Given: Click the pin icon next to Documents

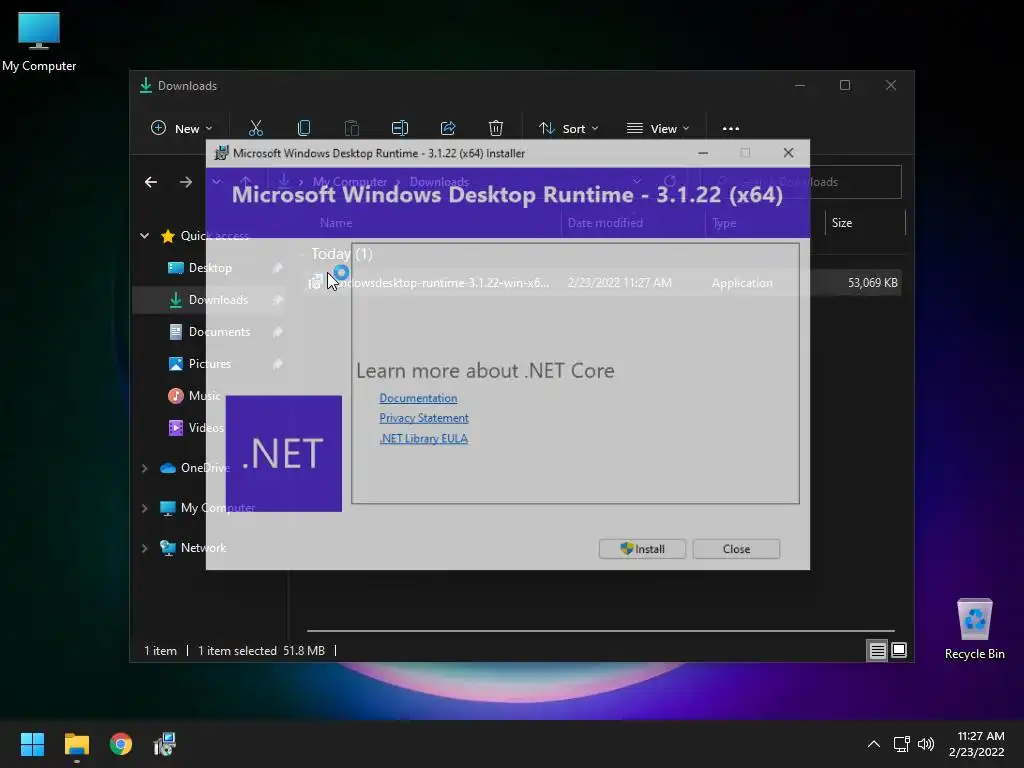Looking at the screenshot, I should point(278,332).
